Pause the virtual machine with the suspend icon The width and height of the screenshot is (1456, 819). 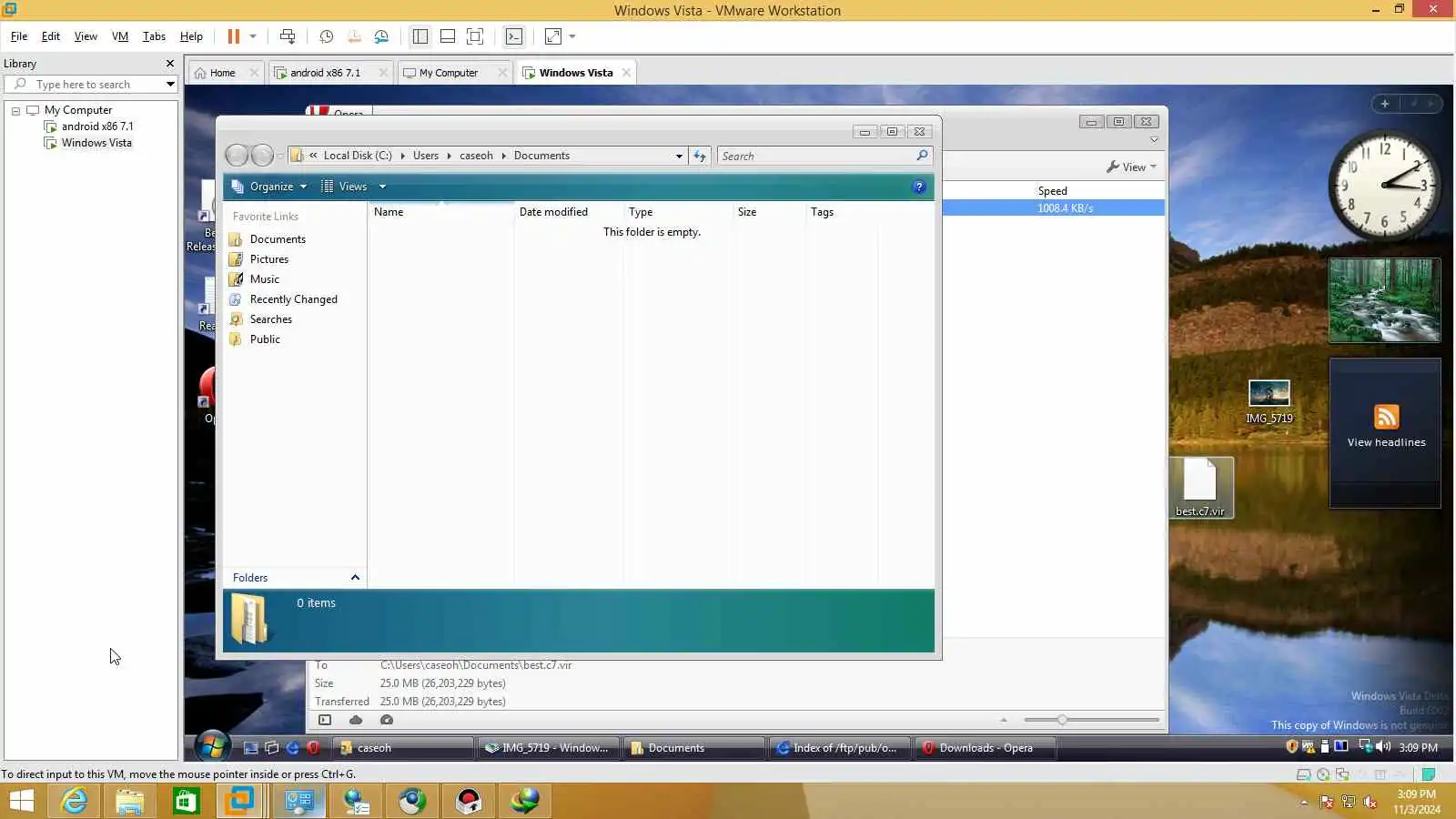point(234,36)
